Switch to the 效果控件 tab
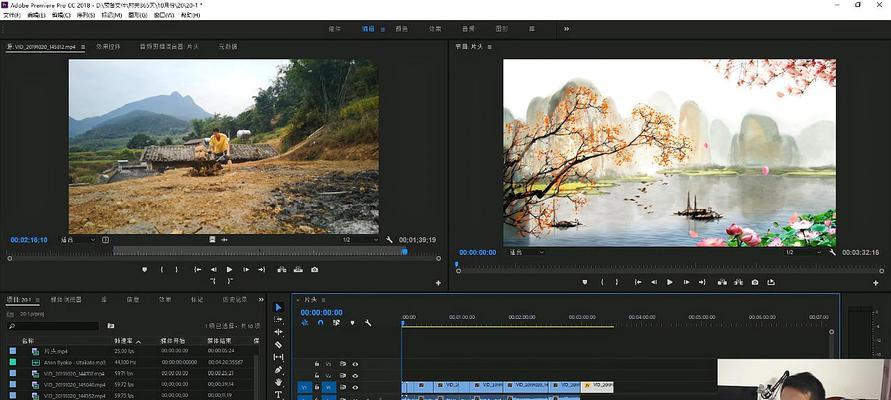Image resolution: width=891 pixels, height=400 pixels. (x=108, y=47)
